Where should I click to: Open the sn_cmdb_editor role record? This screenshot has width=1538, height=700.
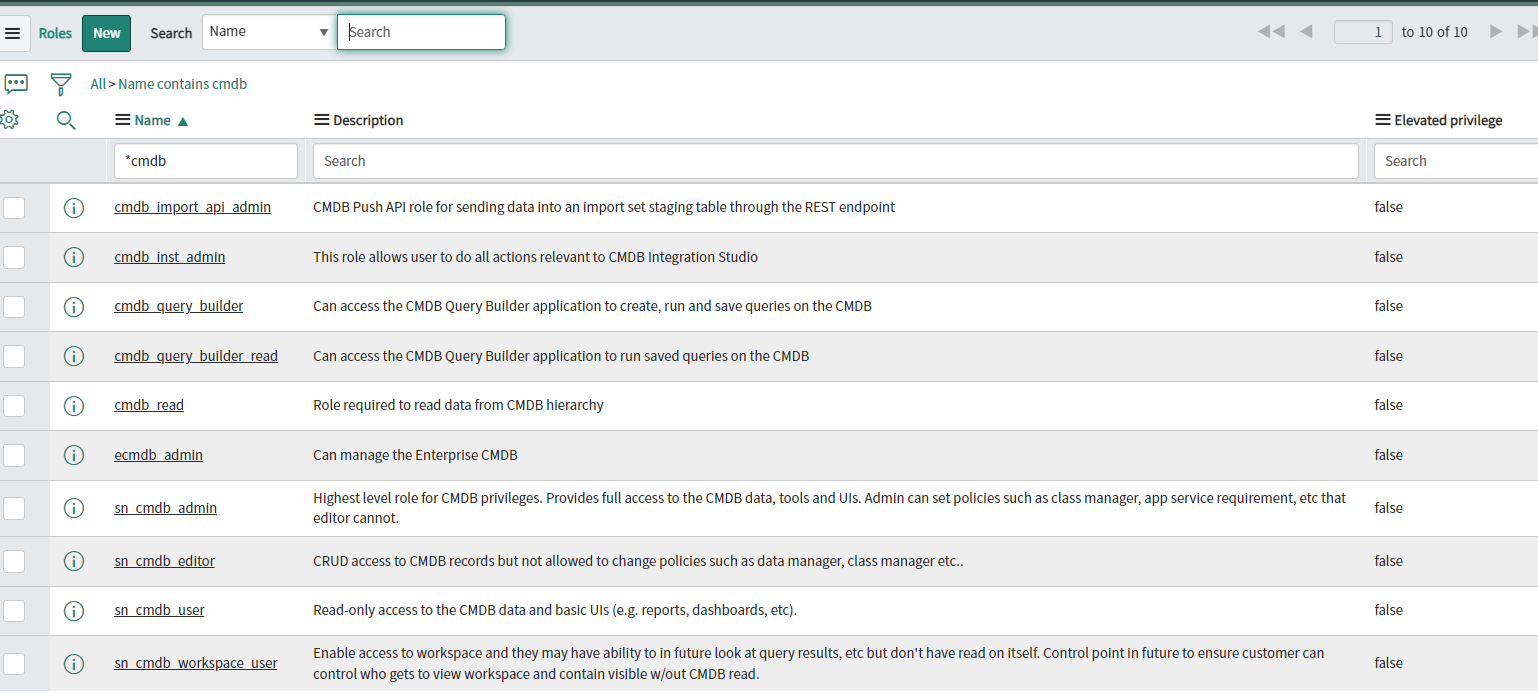pyautogui.click(x=164, y=561)
